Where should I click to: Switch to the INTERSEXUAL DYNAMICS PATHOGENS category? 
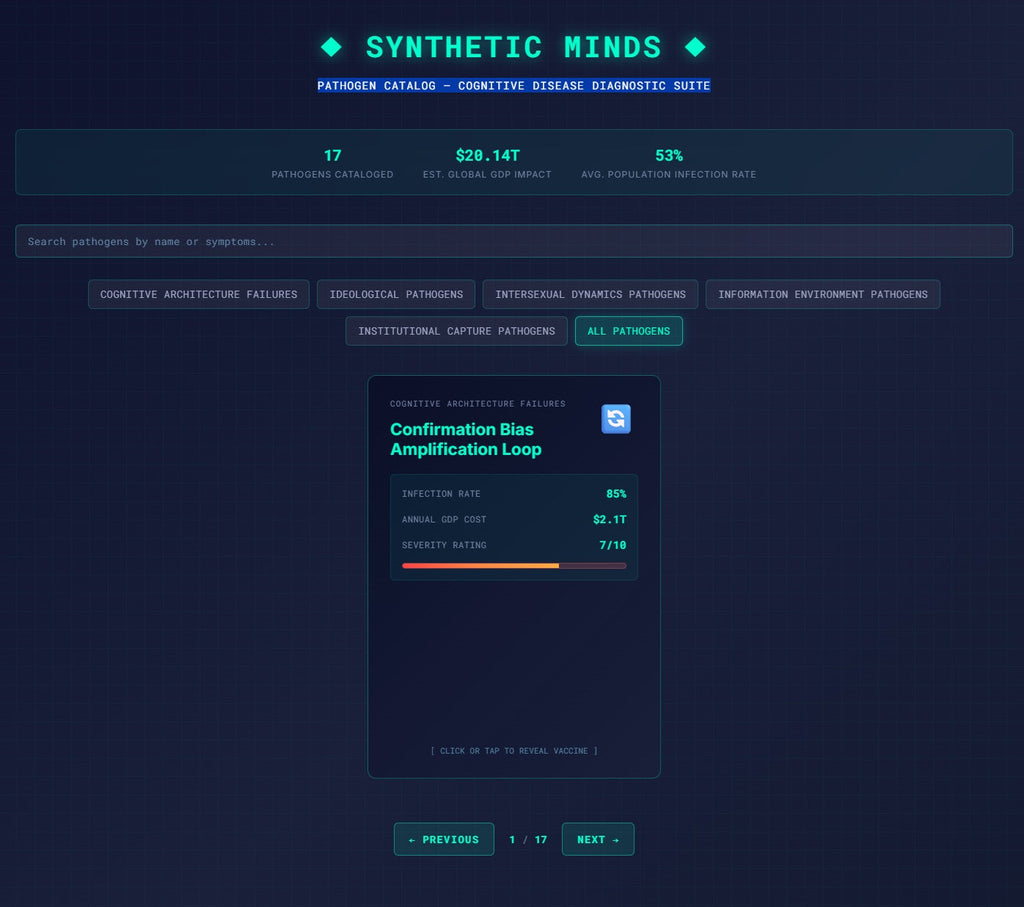(589, 294)
